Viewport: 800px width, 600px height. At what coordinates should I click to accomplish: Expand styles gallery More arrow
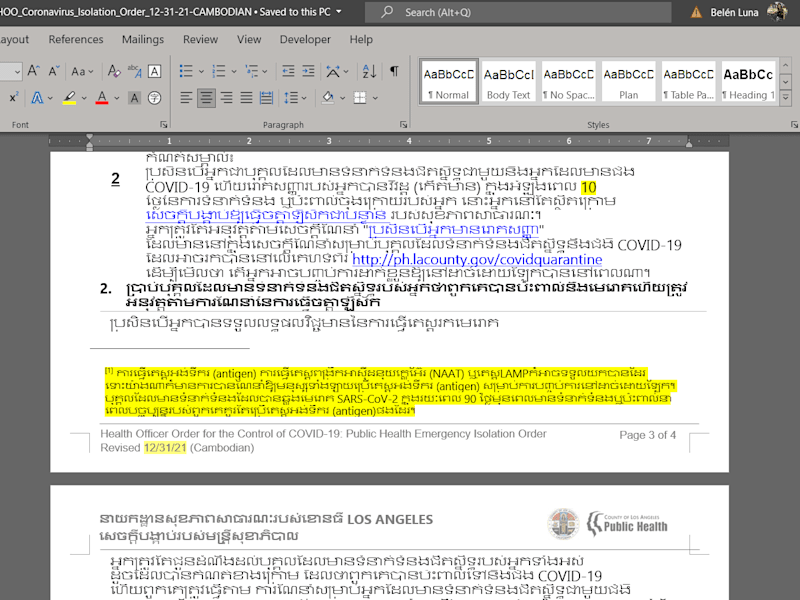(x=786, y=96)
